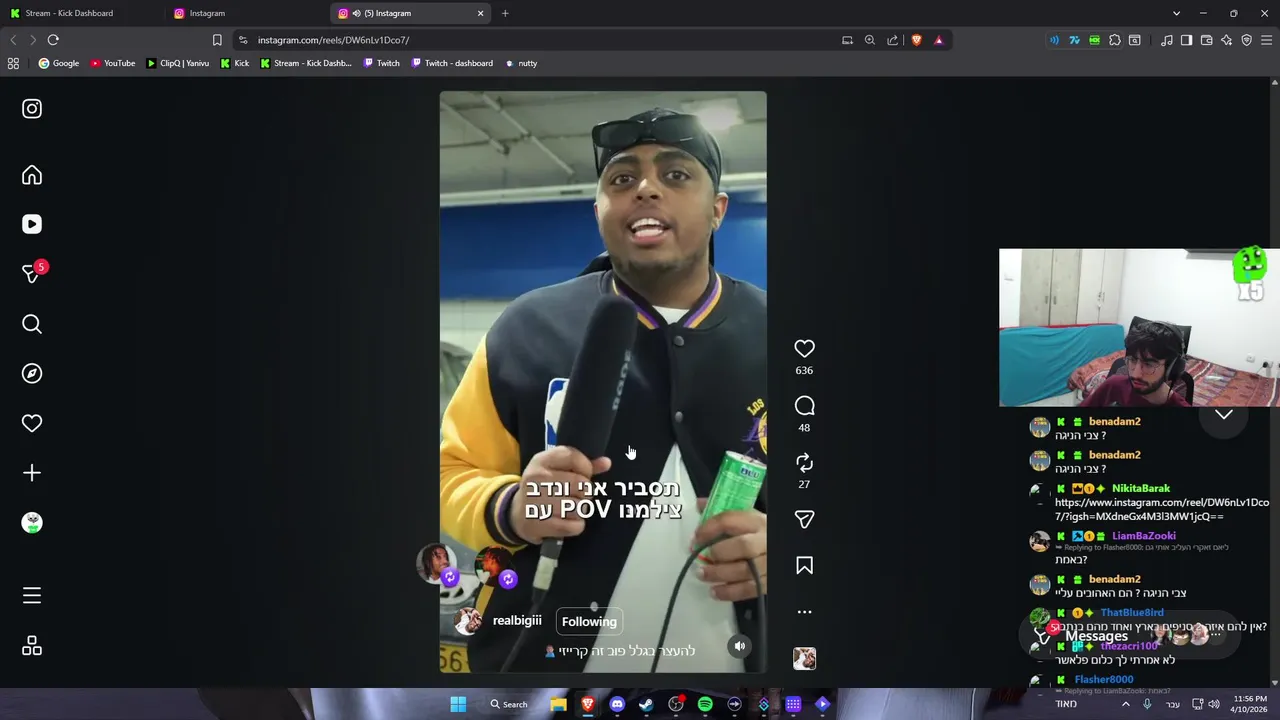Viewport: 1280px width, 720px height.
Task: Open the YouTube bookmark
Action: click(112, 63)
